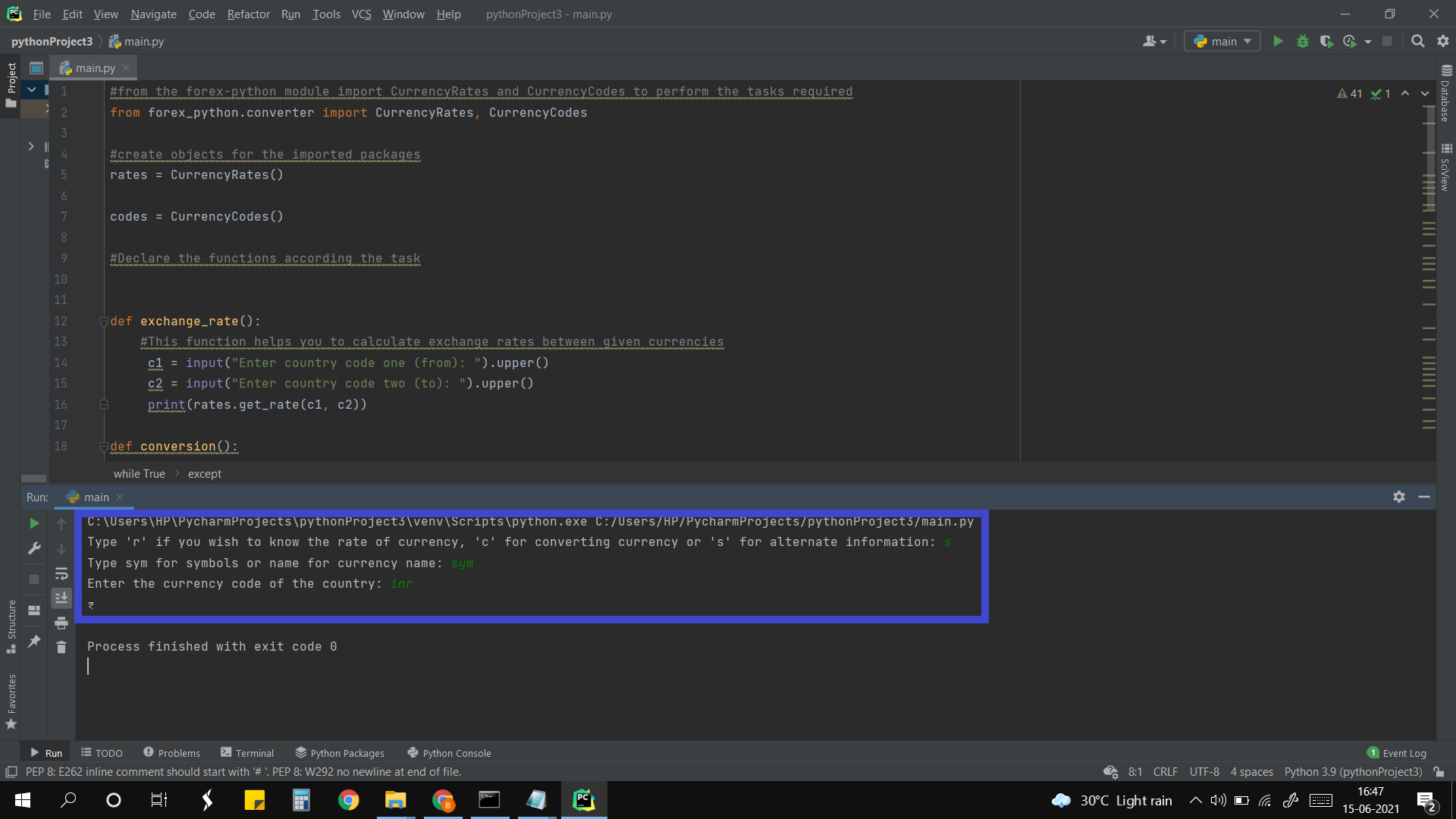Close the main run tab
The height and width of the screenshot is (819, 1456).
(120, 497)
